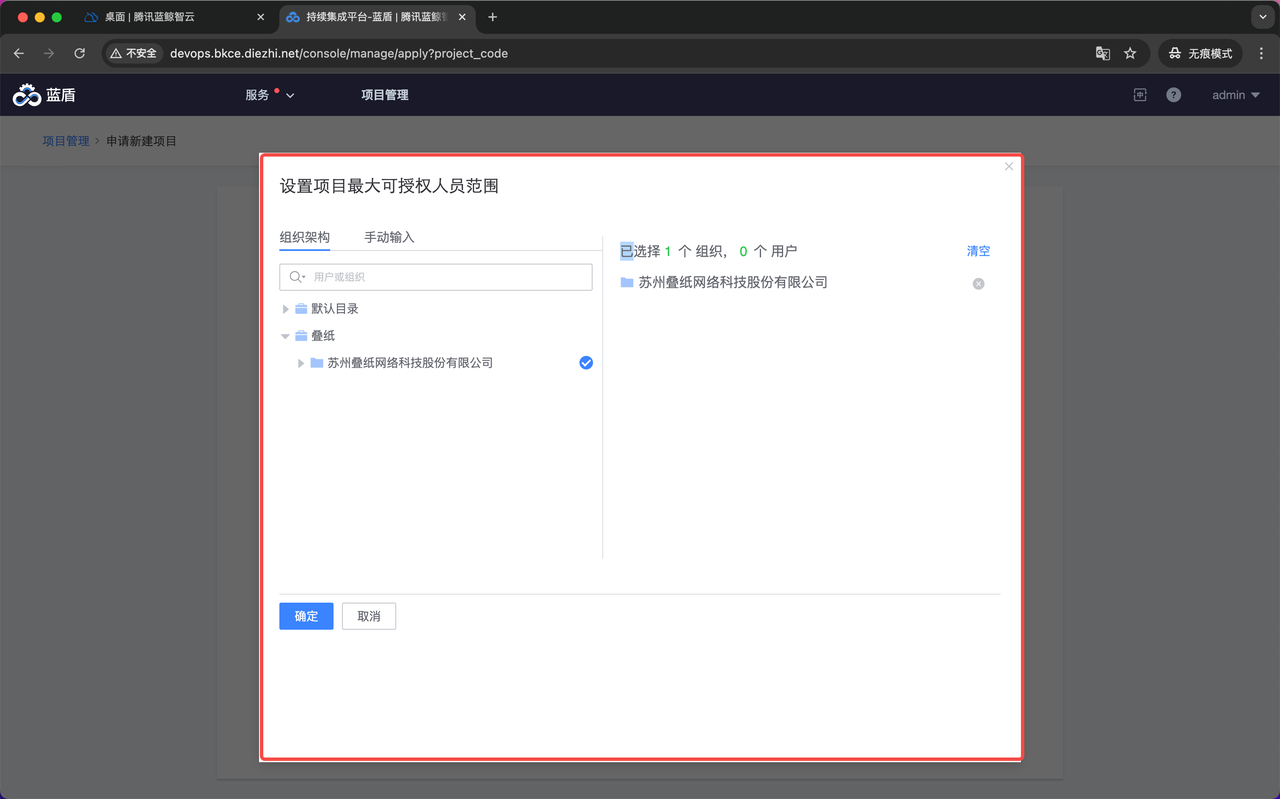Close the 桌面 | 腾讯蓝鲸智云 browser tab
The image size is (1280, 799).
tap(261, 17)
